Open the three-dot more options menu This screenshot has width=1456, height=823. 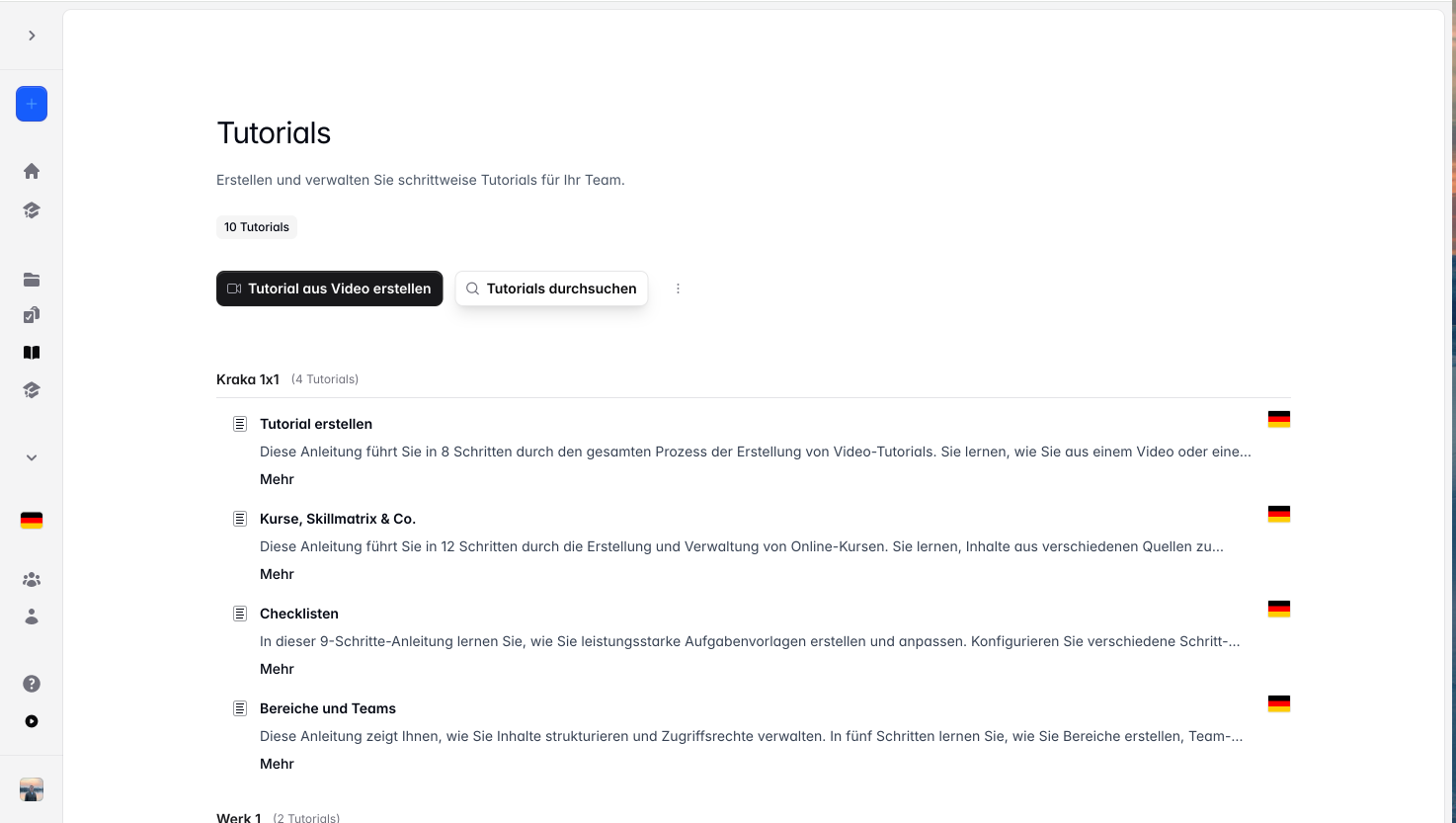coord(678,288)
